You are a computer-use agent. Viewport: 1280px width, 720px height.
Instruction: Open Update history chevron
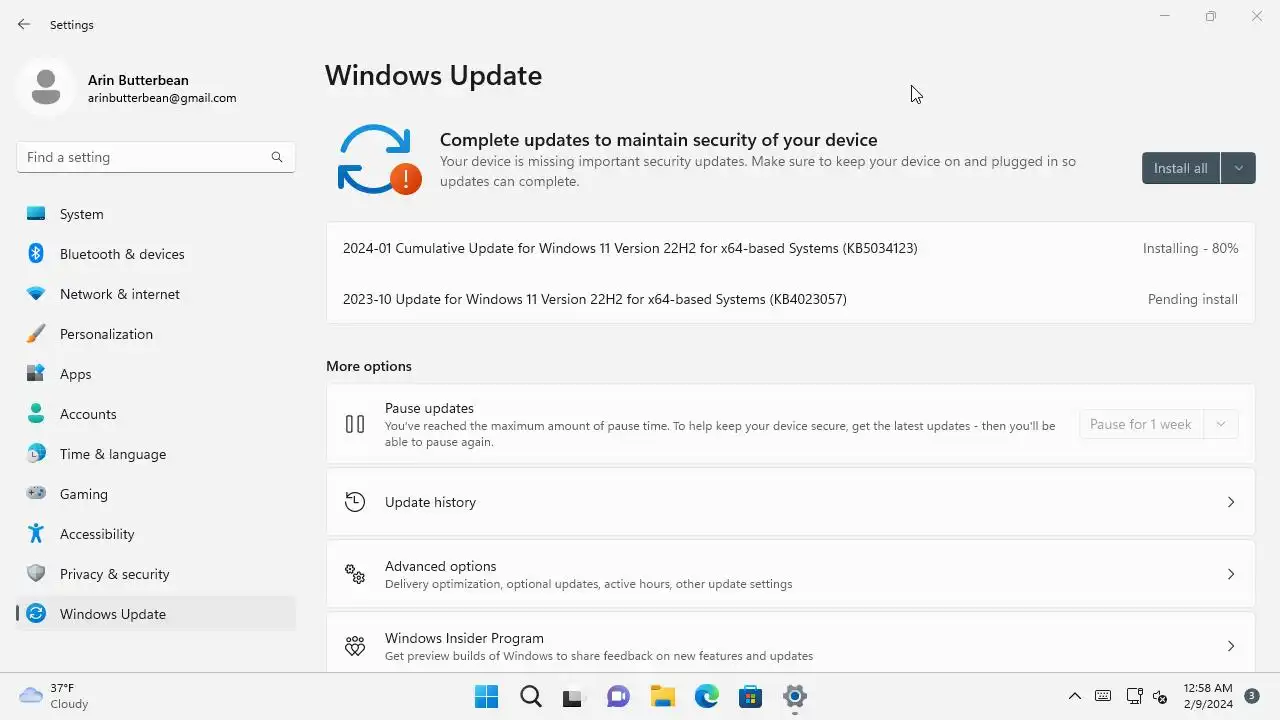click(1231, 502)
